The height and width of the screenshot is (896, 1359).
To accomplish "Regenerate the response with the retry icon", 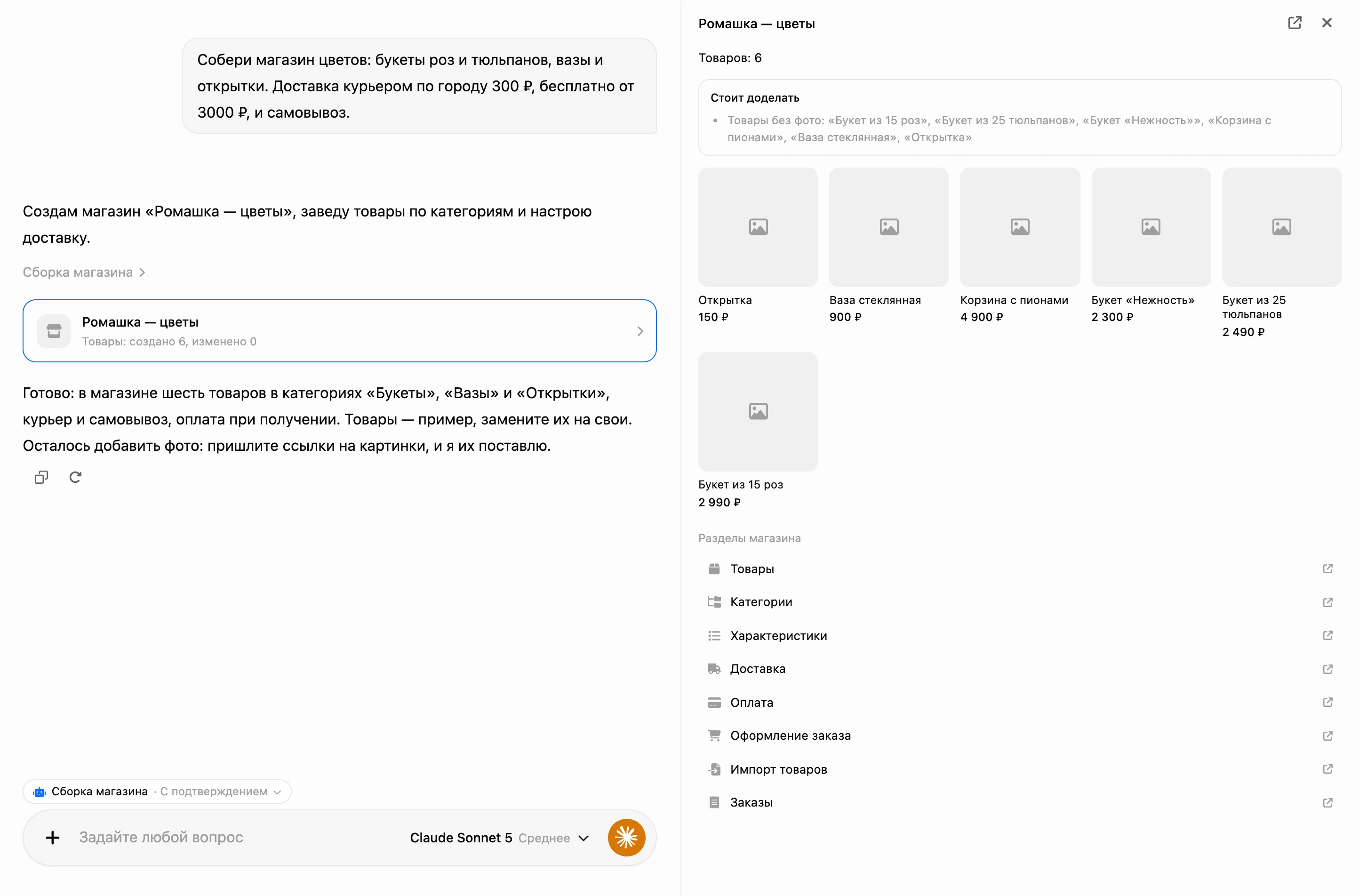I will coord(75,477).
